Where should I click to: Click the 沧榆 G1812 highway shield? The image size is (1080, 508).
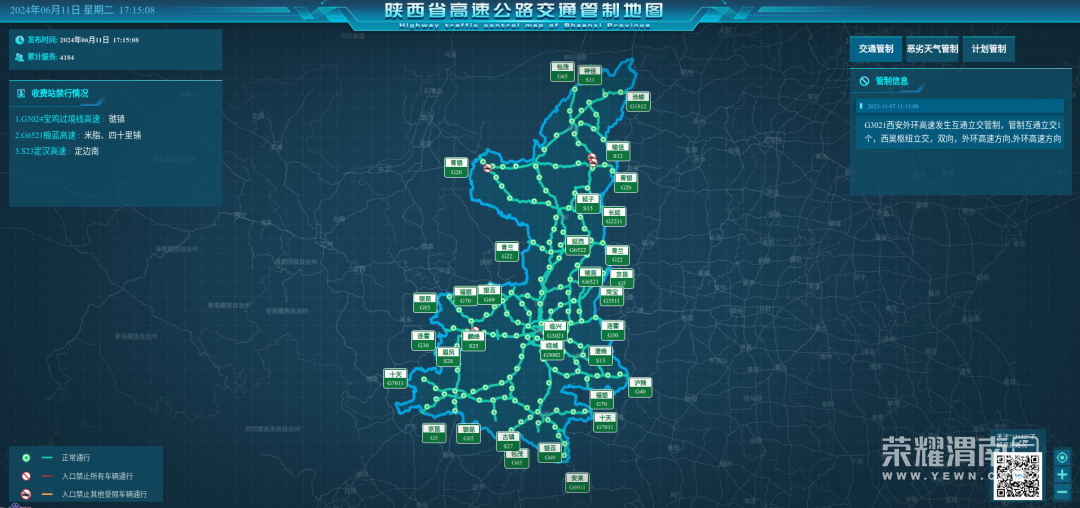coord(638,101)
